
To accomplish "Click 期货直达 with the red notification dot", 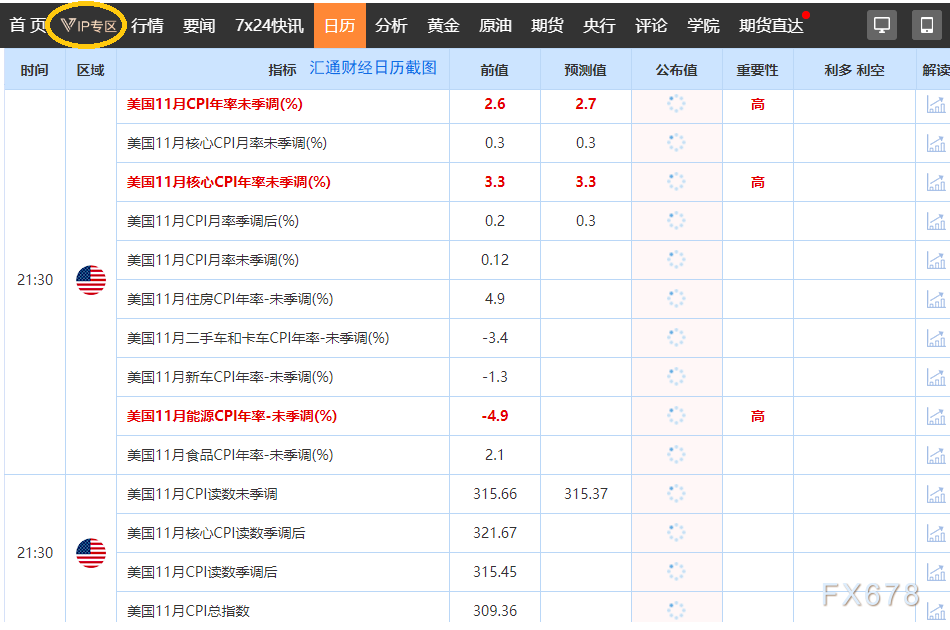I will tap(771, 25).
